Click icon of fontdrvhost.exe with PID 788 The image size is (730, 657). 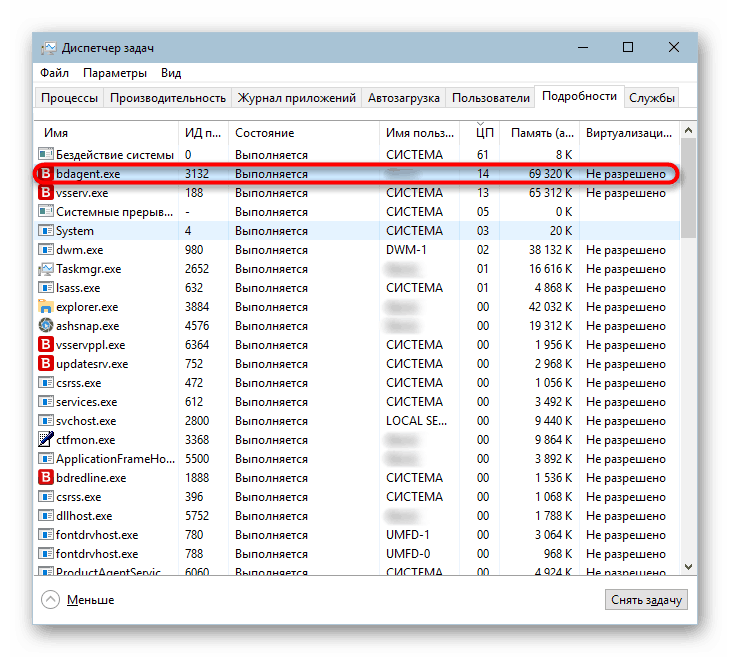46,554
